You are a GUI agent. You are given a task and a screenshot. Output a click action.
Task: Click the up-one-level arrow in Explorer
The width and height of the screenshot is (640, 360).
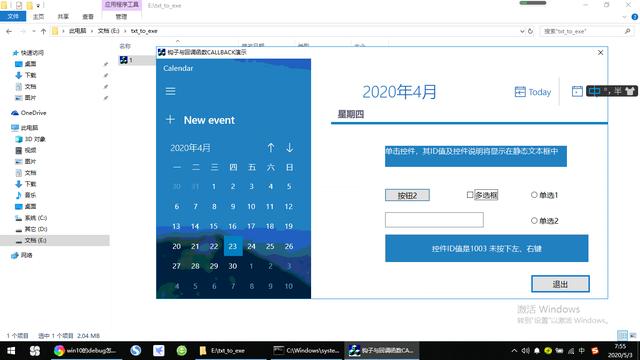pyautogui.click(x=43, y=31)
